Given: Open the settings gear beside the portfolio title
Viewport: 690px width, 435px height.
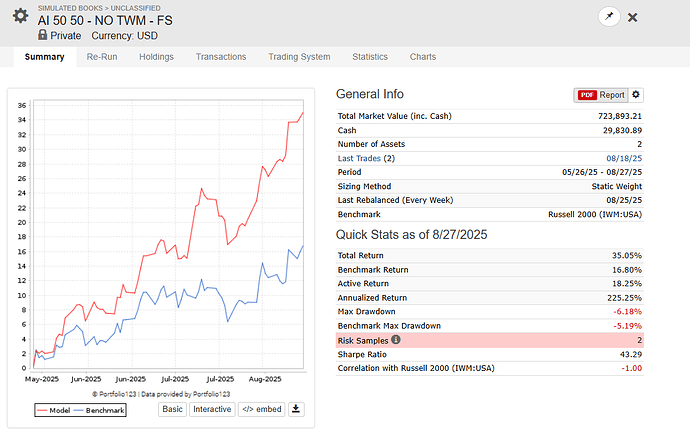Looking at the screenshot, I should point(20,16).
